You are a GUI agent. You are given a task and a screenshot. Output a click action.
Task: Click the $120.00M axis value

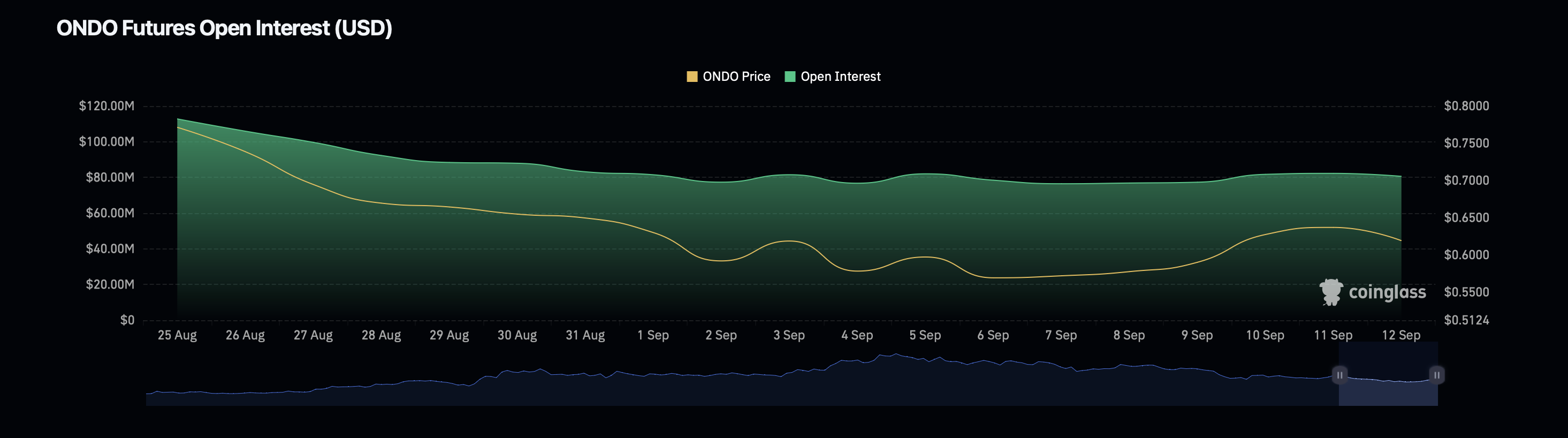pos(106,106)
